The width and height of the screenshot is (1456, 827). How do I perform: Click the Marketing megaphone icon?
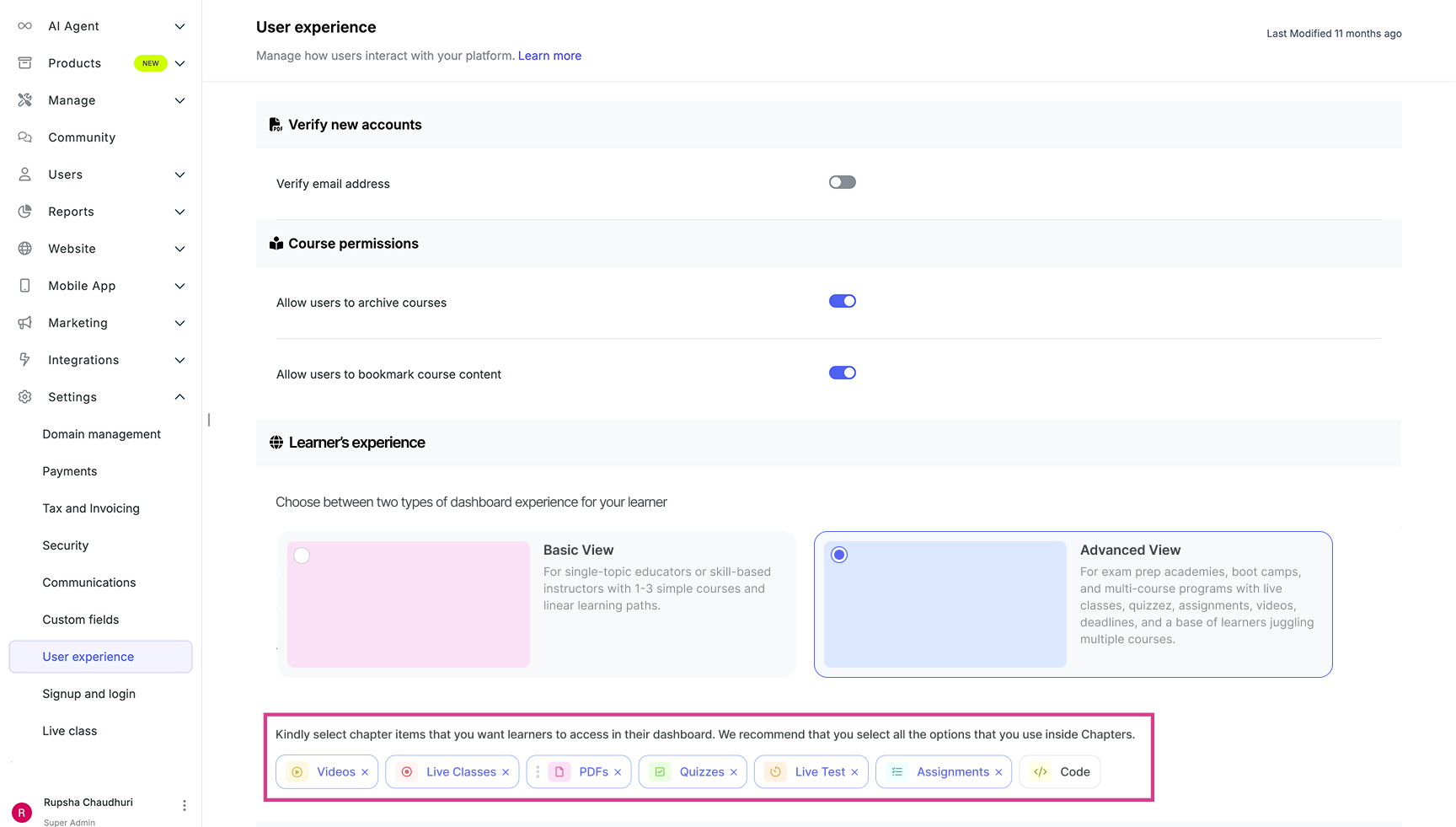tap(25, 323)
